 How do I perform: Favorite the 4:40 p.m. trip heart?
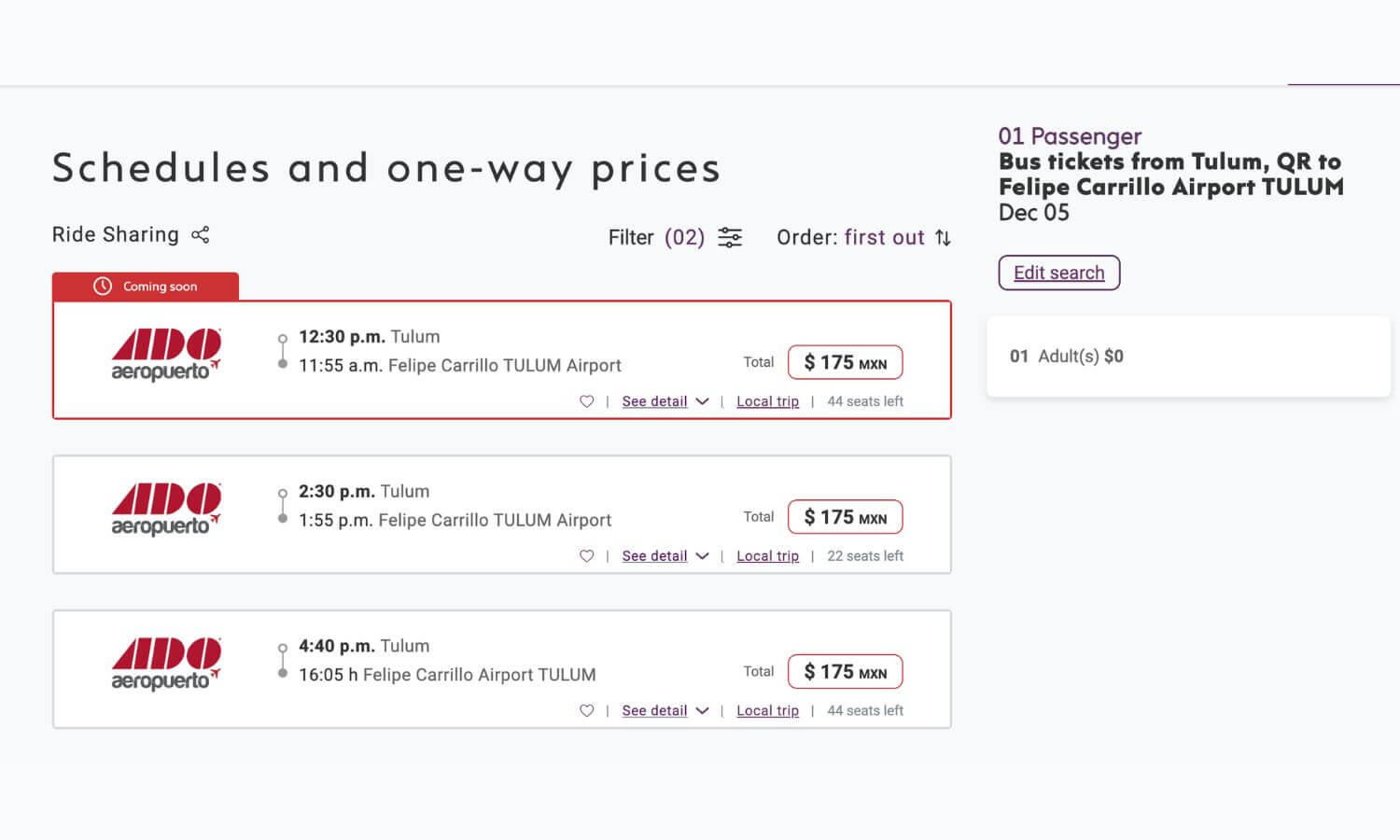pos(586,711)
